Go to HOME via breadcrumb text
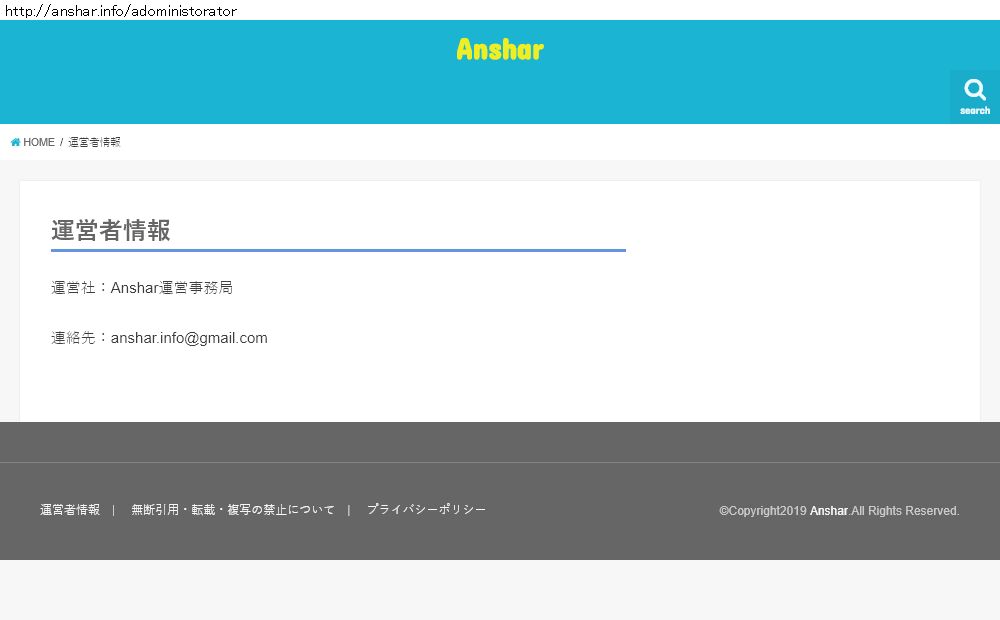Screen dimensions: 1000x620 pos(39,143)
